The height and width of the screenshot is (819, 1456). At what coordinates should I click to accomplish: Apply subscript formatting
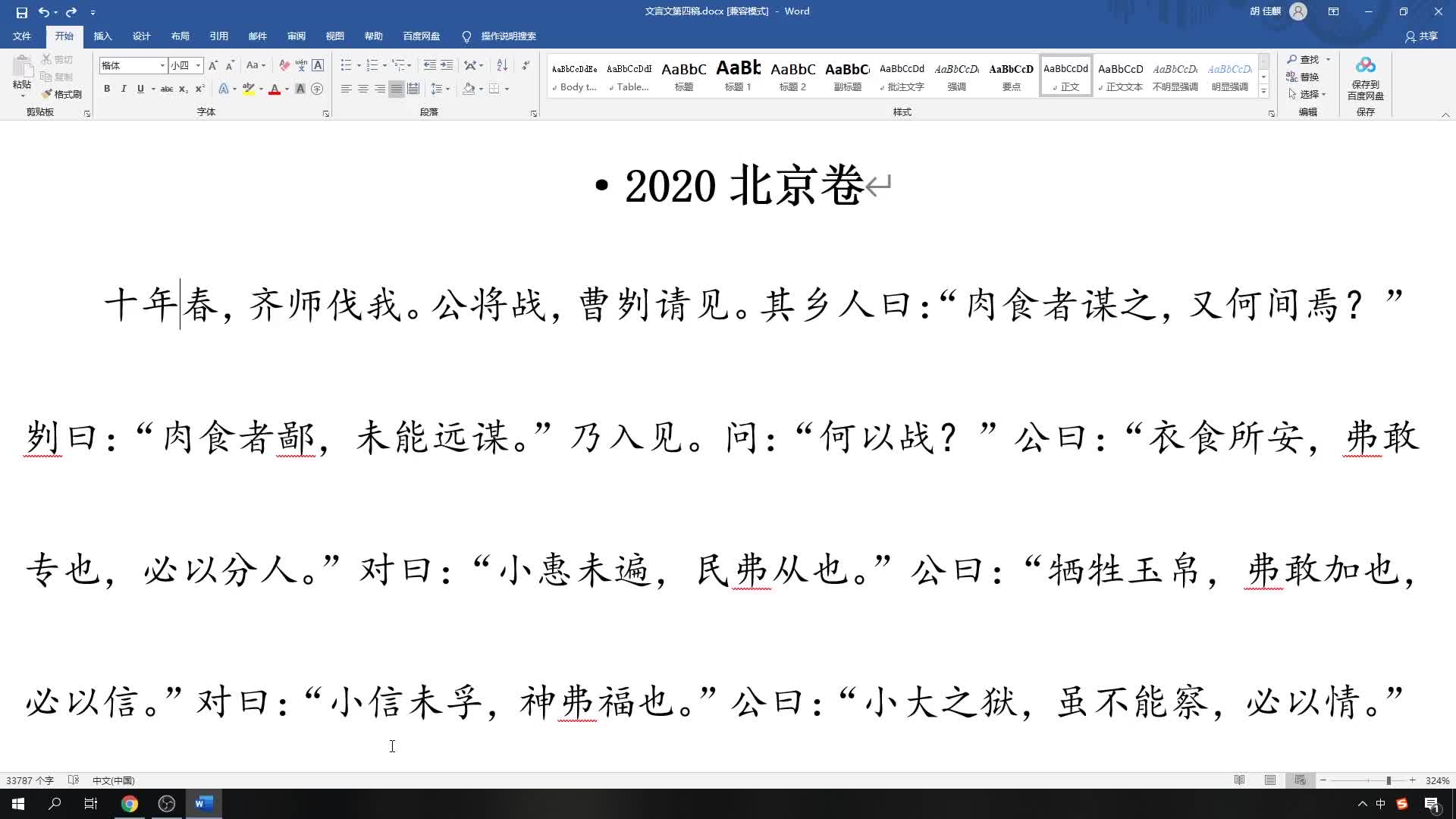click(x=184, y=89)
